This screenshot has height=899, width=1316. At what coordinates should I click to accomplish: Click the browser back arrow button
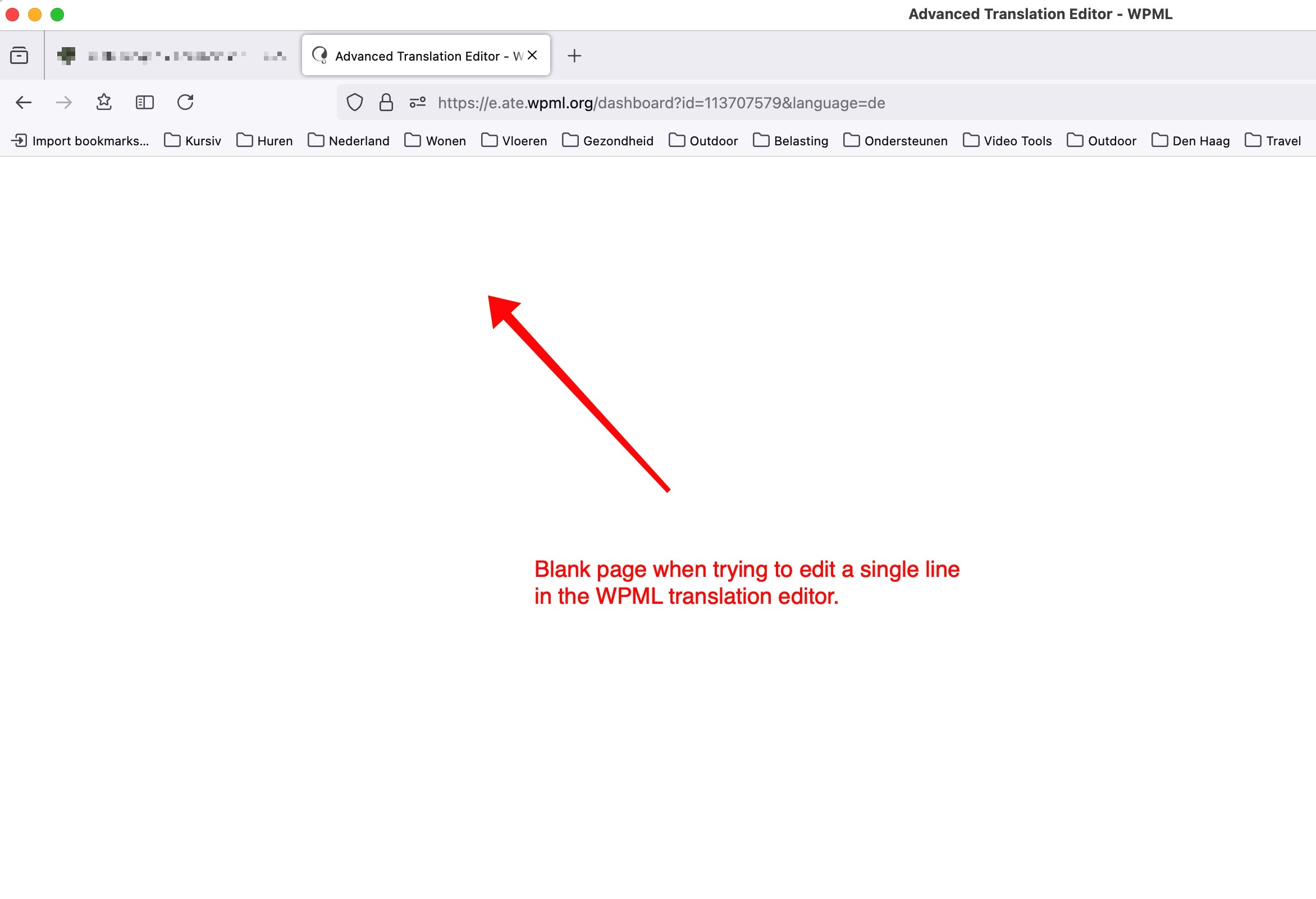click(23, 103)
